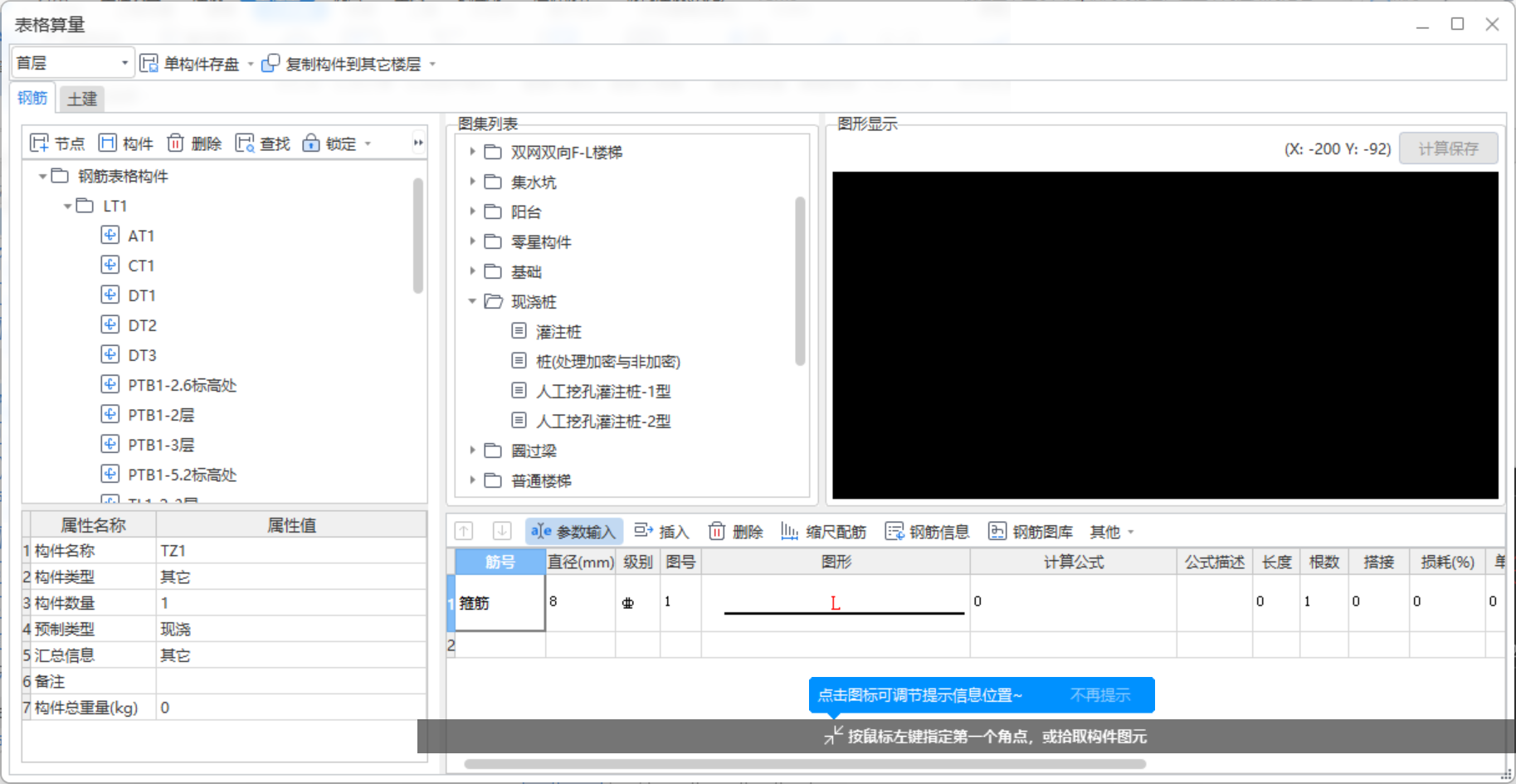This screenshot has height=784, width=1516.
Task: Click the 图集列表 vertical scrollbar
Action: pos(800,280)
